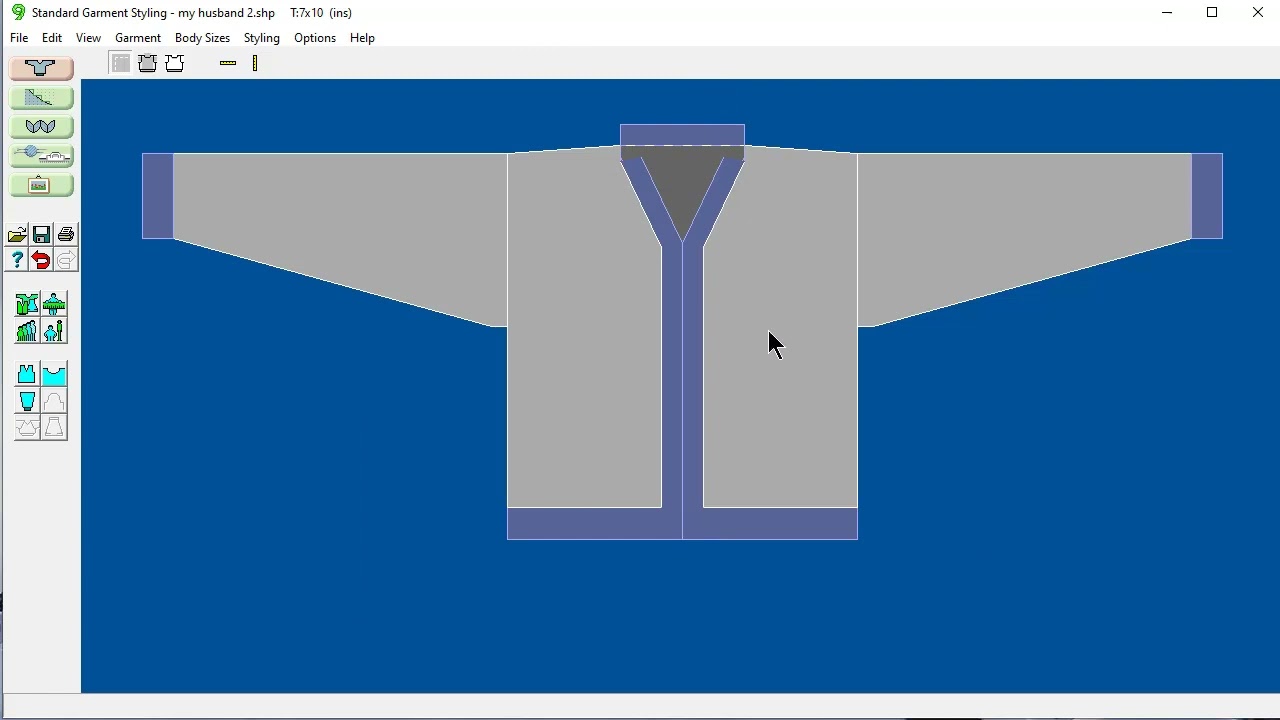Toggle the outline garment view on the toolbar
Screen dimensions: 1280x720
175,63
